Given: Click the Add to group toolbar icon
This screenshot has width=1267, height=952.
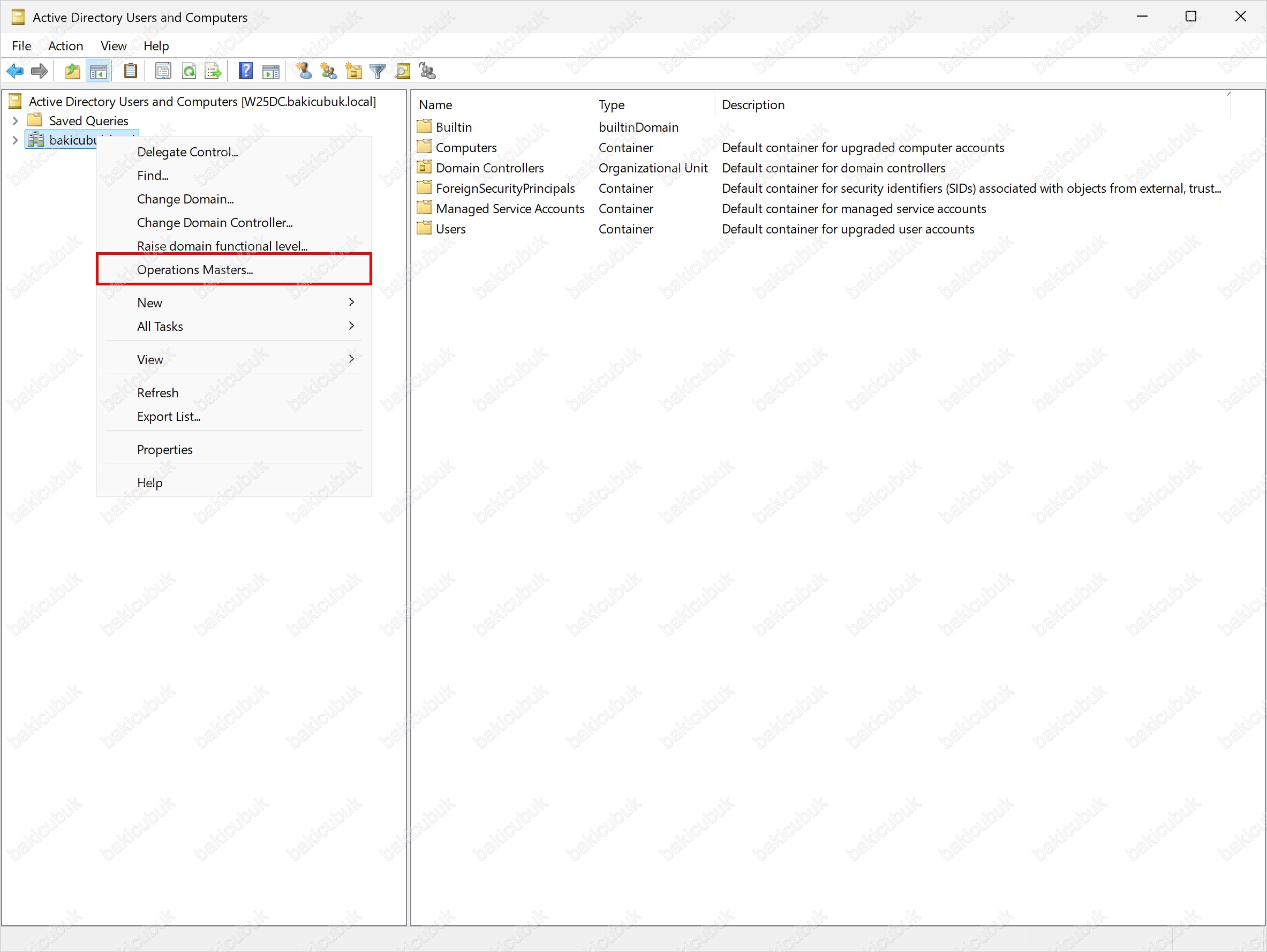Looking at the screenshot, I should pyautogui.click(x=427, y=72).
